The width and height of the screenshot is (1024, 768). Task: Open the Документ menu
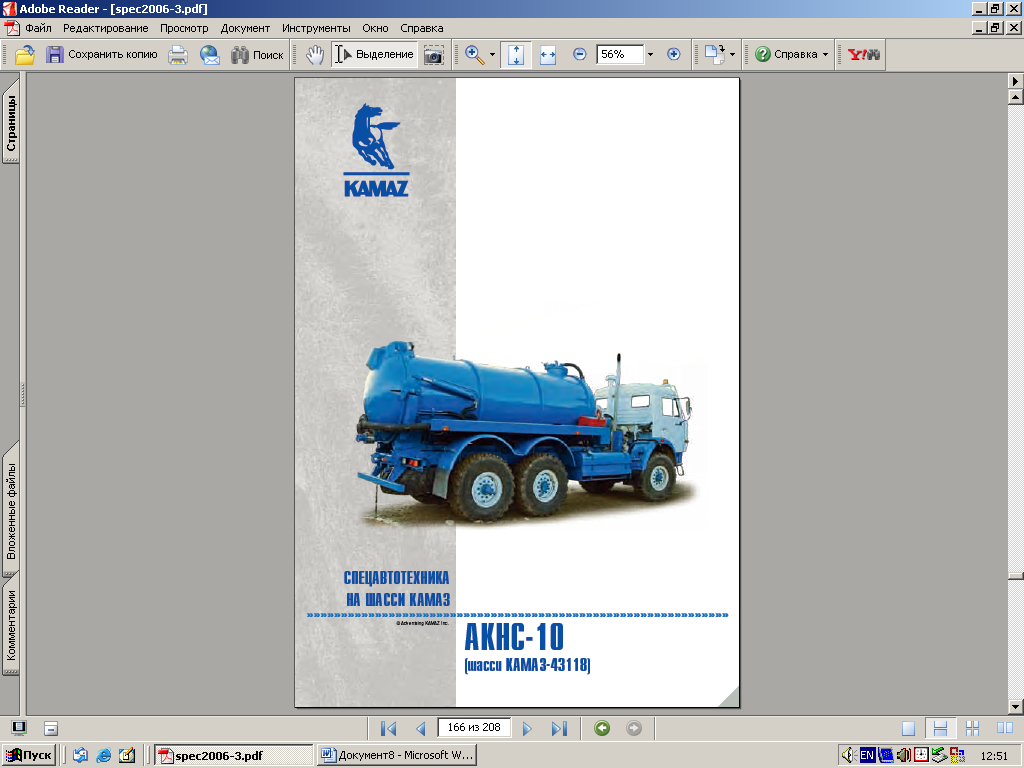(245, 28)
